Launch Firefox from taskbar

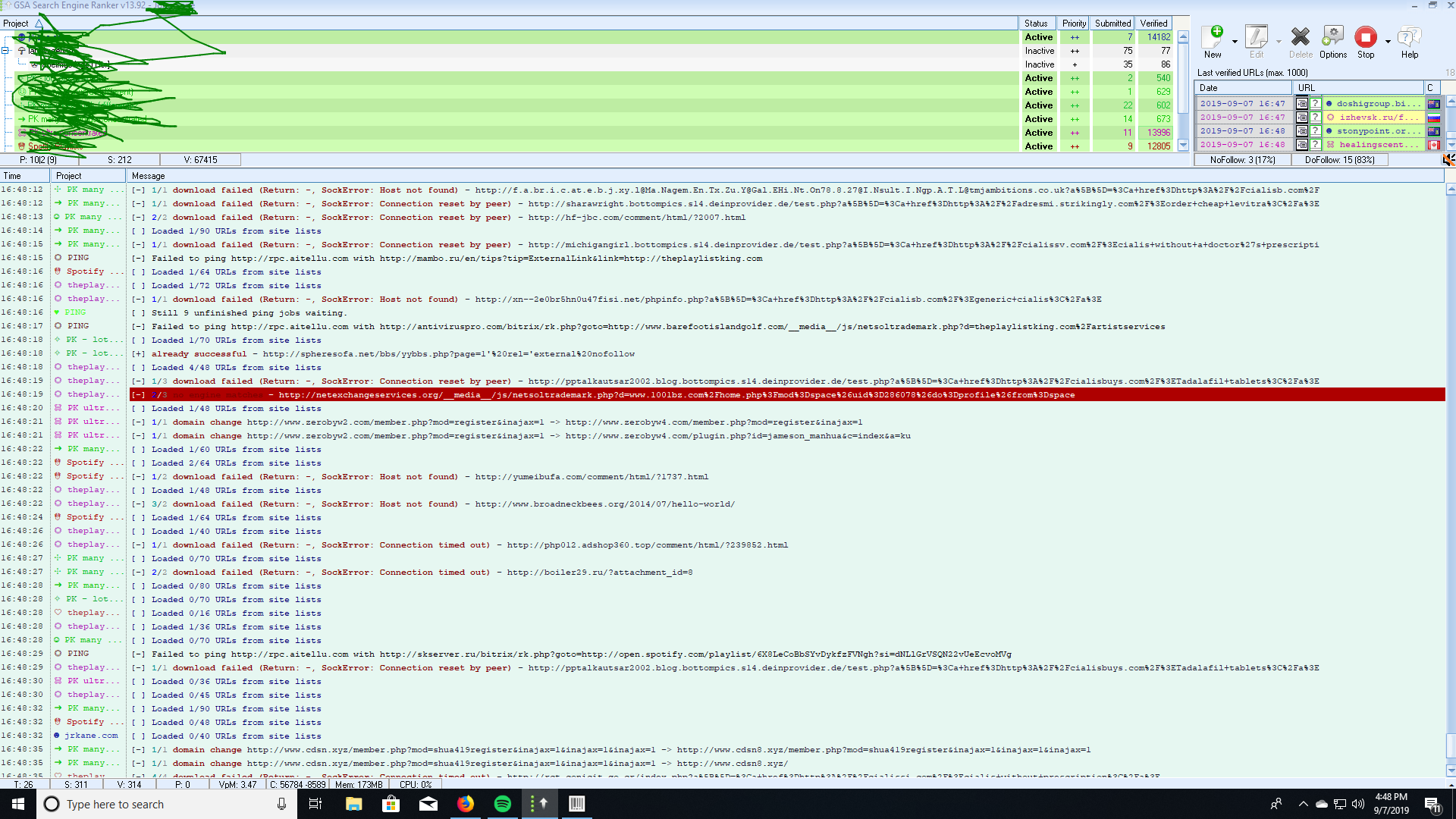pyautogui.click(x=465, y=804)
